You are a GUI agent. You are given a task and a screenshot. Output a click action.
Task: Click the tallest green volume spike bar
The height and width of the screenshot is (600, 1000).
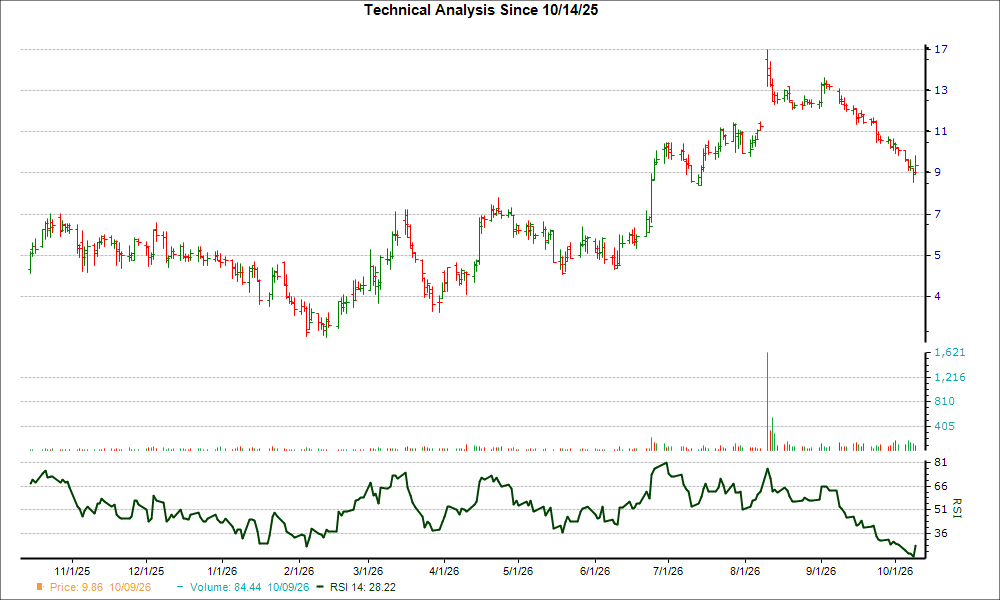pos(767,402)
